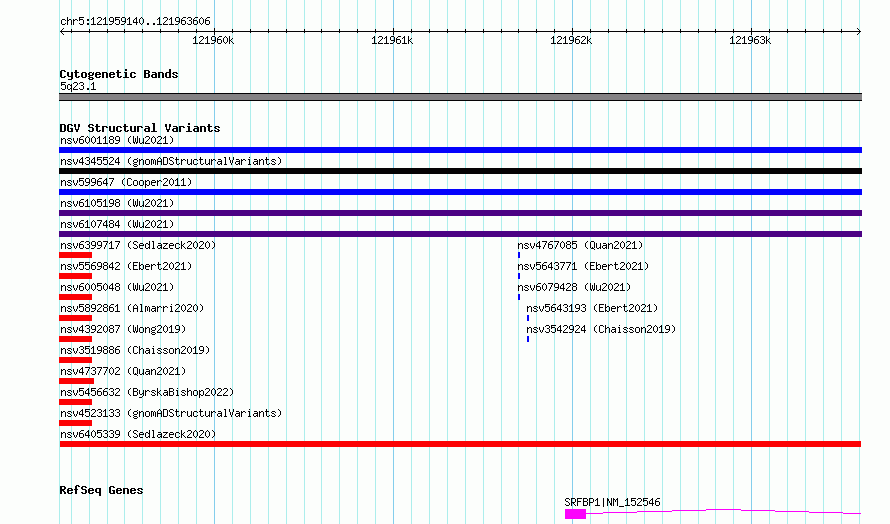Image resolution: width=890 pixels, height=524 pixels.
Task: Open nsv5643193 (Ebert2021) variant
Action: point(592,308)
